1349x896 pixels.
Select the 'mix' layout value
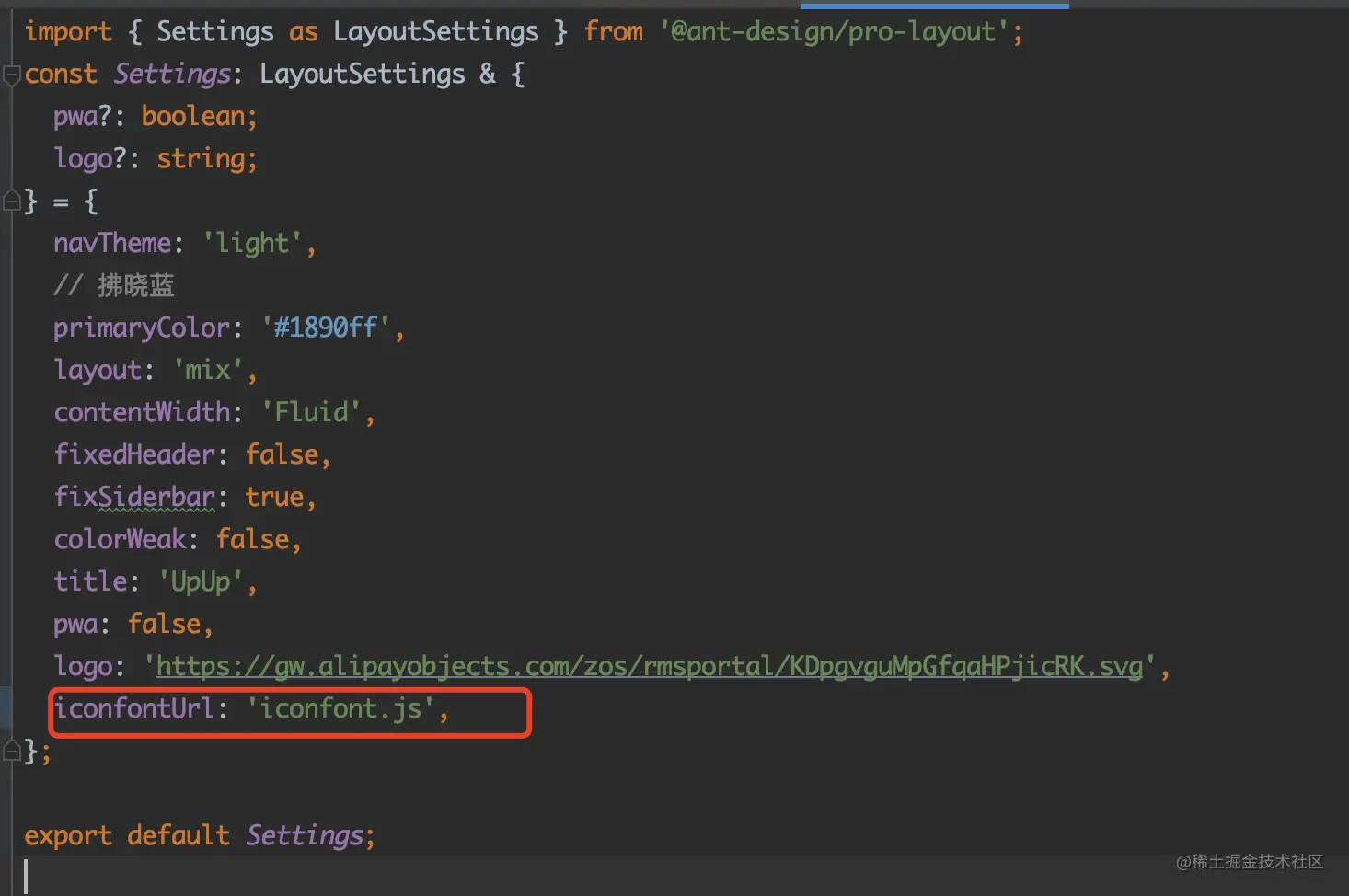point(208,370)
